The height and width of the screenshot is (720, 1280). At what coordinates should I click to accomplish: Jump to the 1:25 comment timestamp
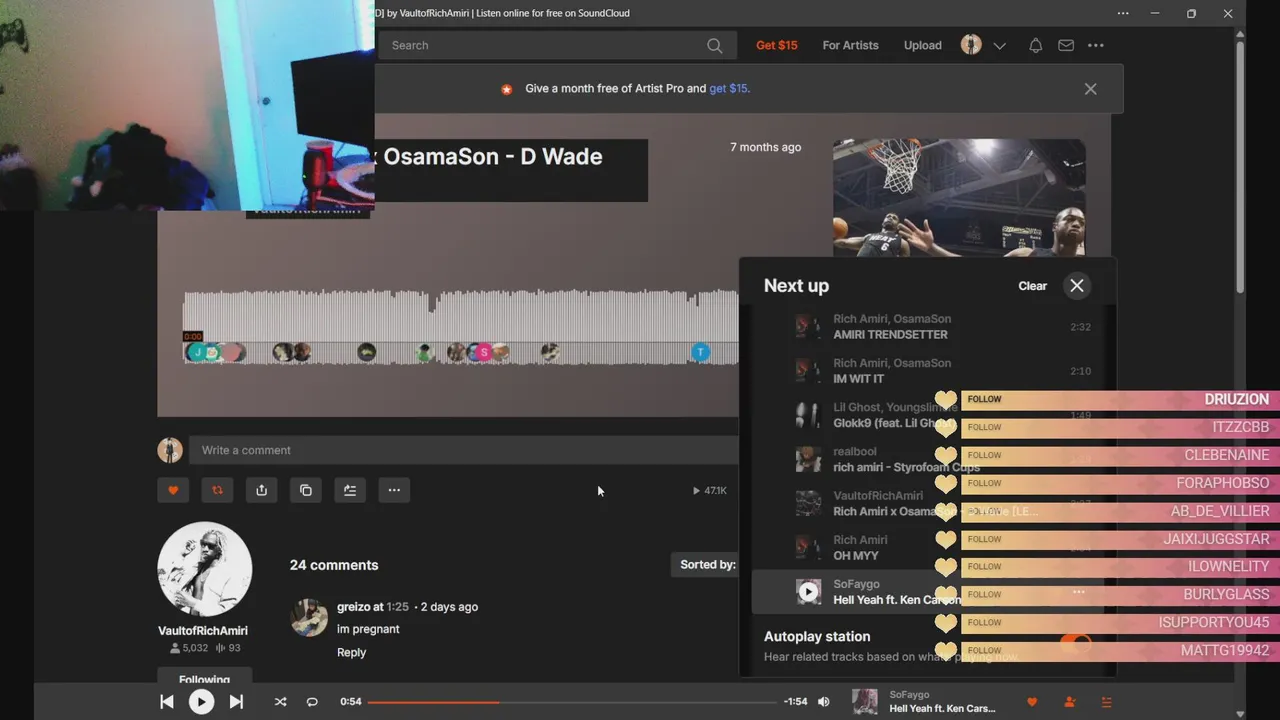[x=397, y=606]
